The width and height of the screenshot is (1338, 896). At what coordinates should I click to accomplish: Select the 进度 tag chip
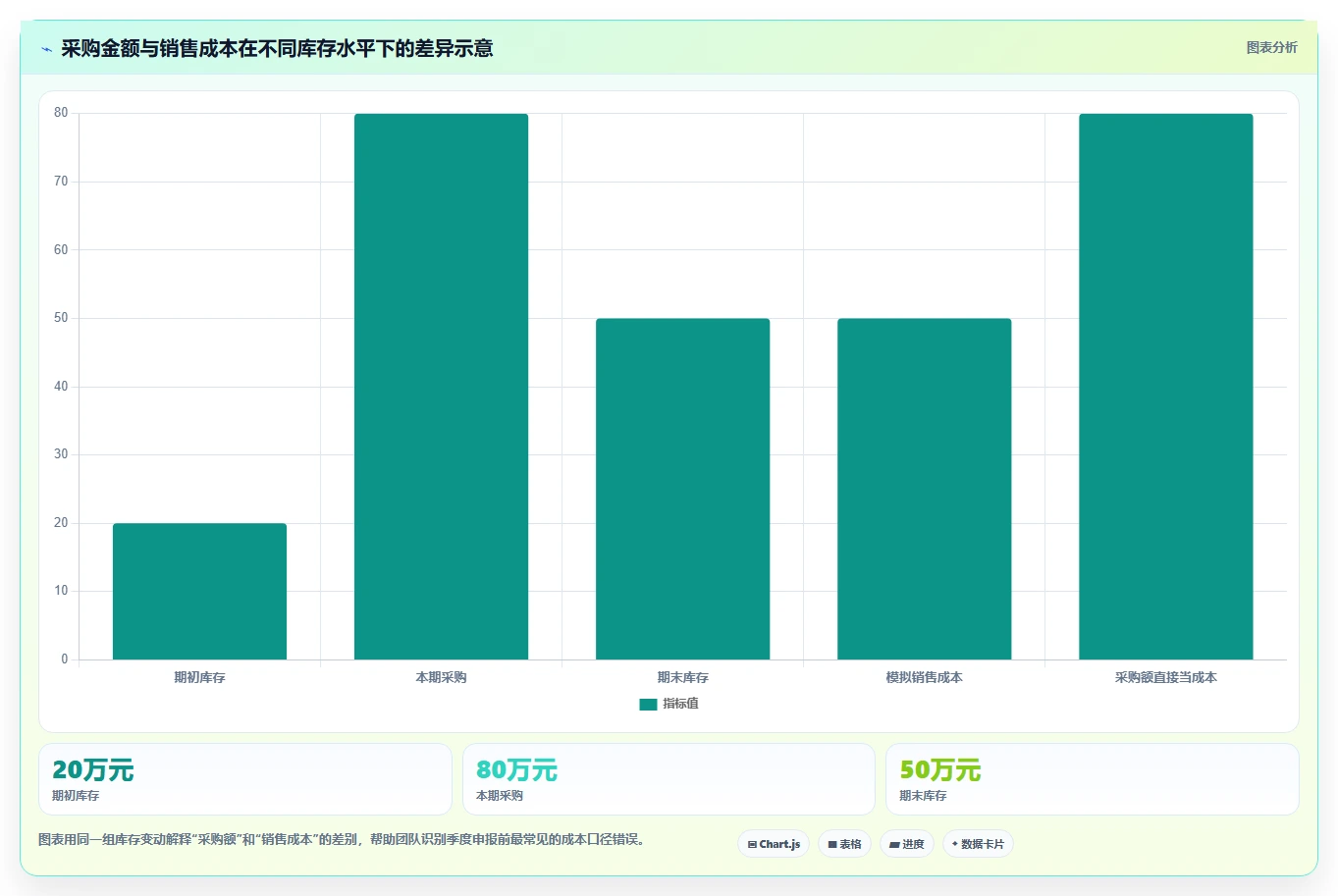click(x=906, y=844)
